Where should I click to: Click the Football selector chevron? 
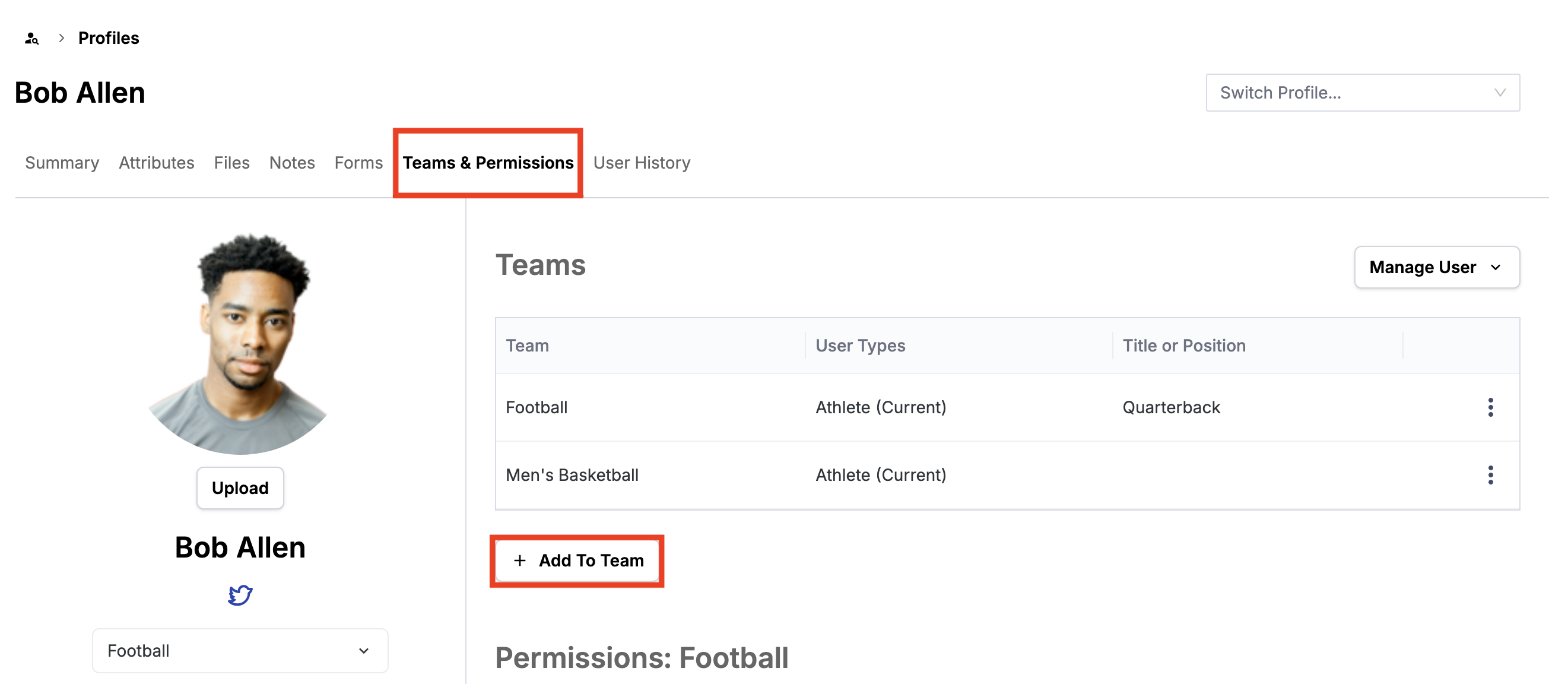pos(363,651)
